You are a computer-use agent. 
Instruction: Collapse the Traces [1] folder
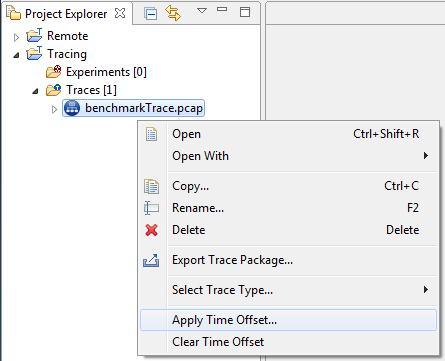tap(35, 91)
